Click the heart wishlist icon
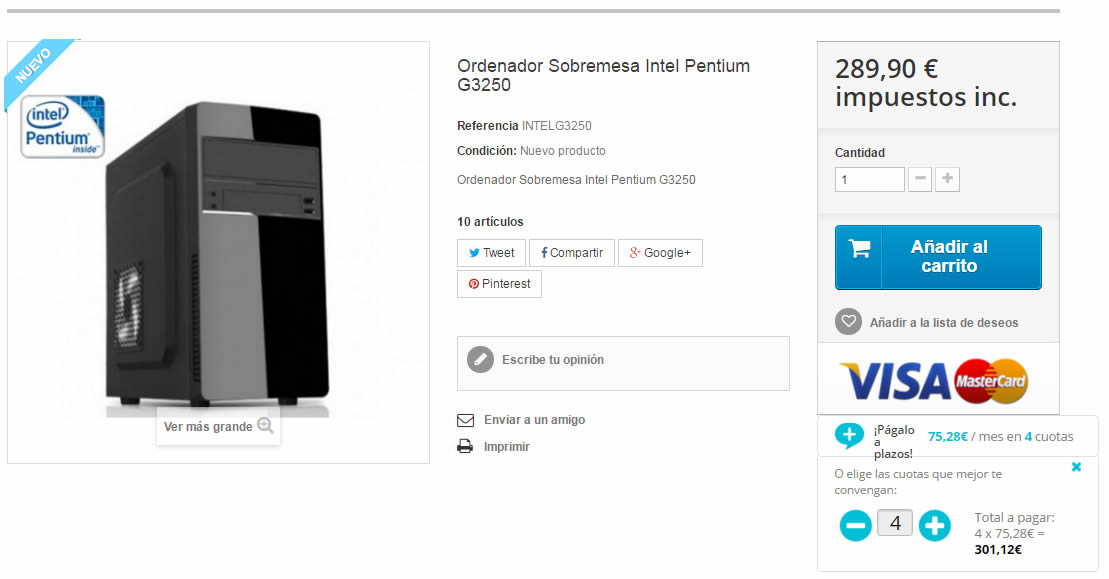This screenshot has height=579, width=1109. (x=848, y=322)
